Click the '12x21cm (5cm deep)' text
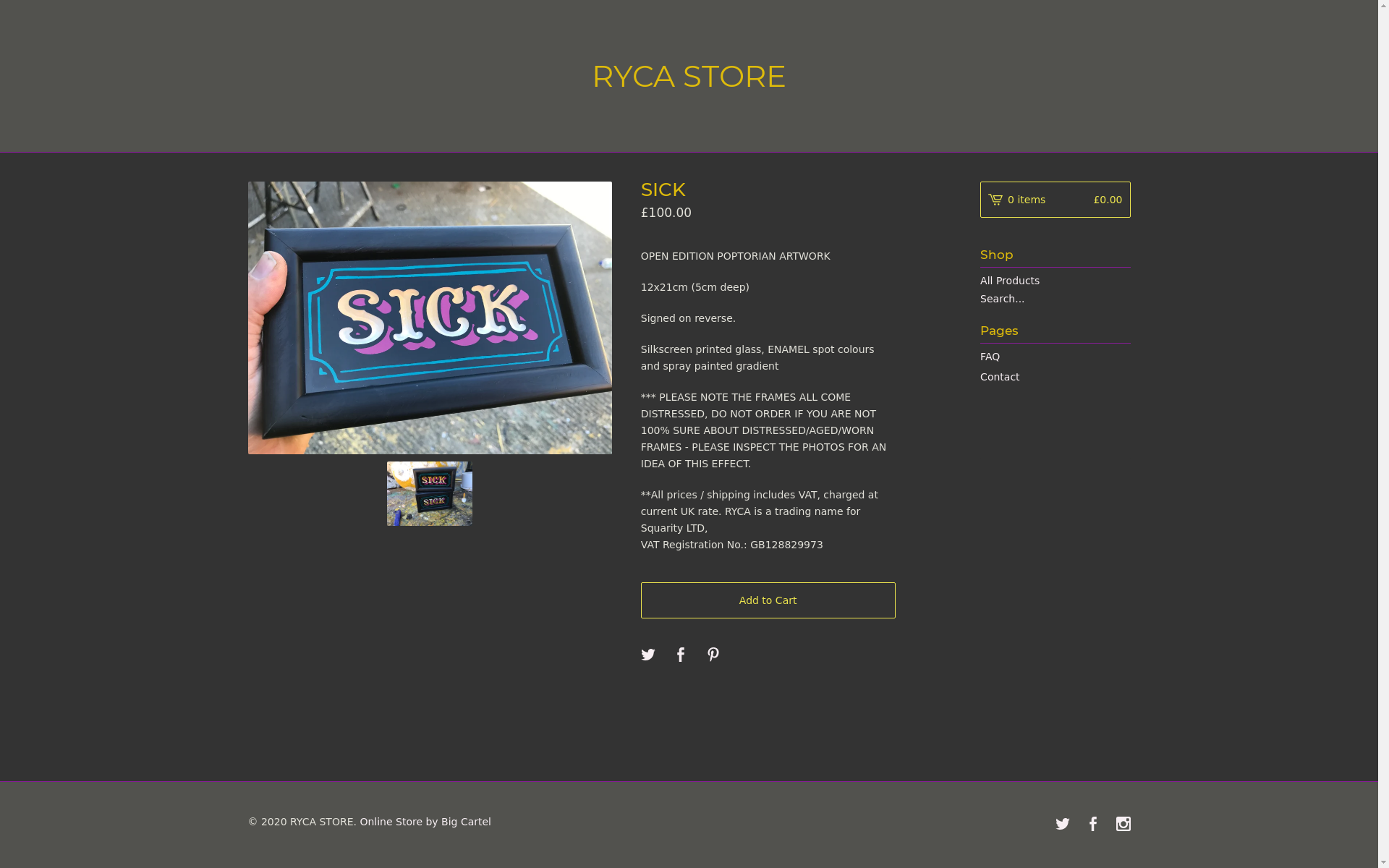 tap(694, 287)
